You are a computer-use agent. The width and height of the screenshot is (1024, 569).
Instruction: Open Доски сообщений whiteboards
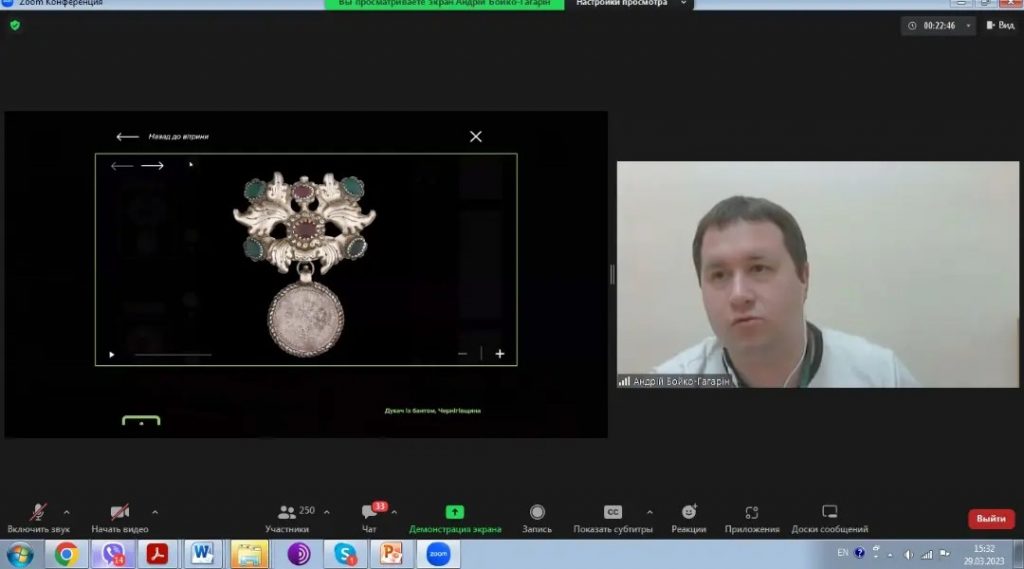[829, 514]
